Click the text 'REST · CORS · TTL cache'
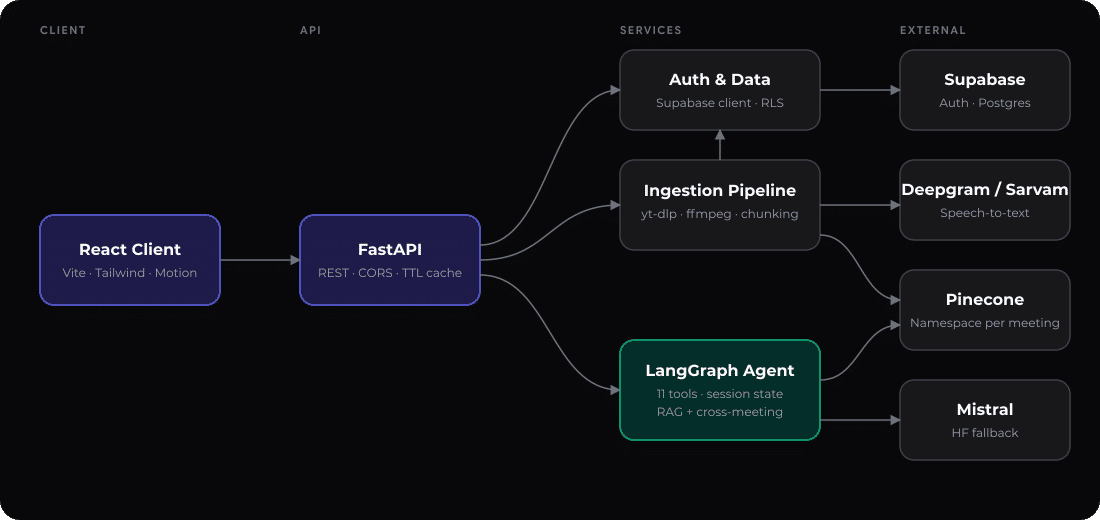Image resolution: width=1100 pixels, height=520 pixels. tap(390, 273)
